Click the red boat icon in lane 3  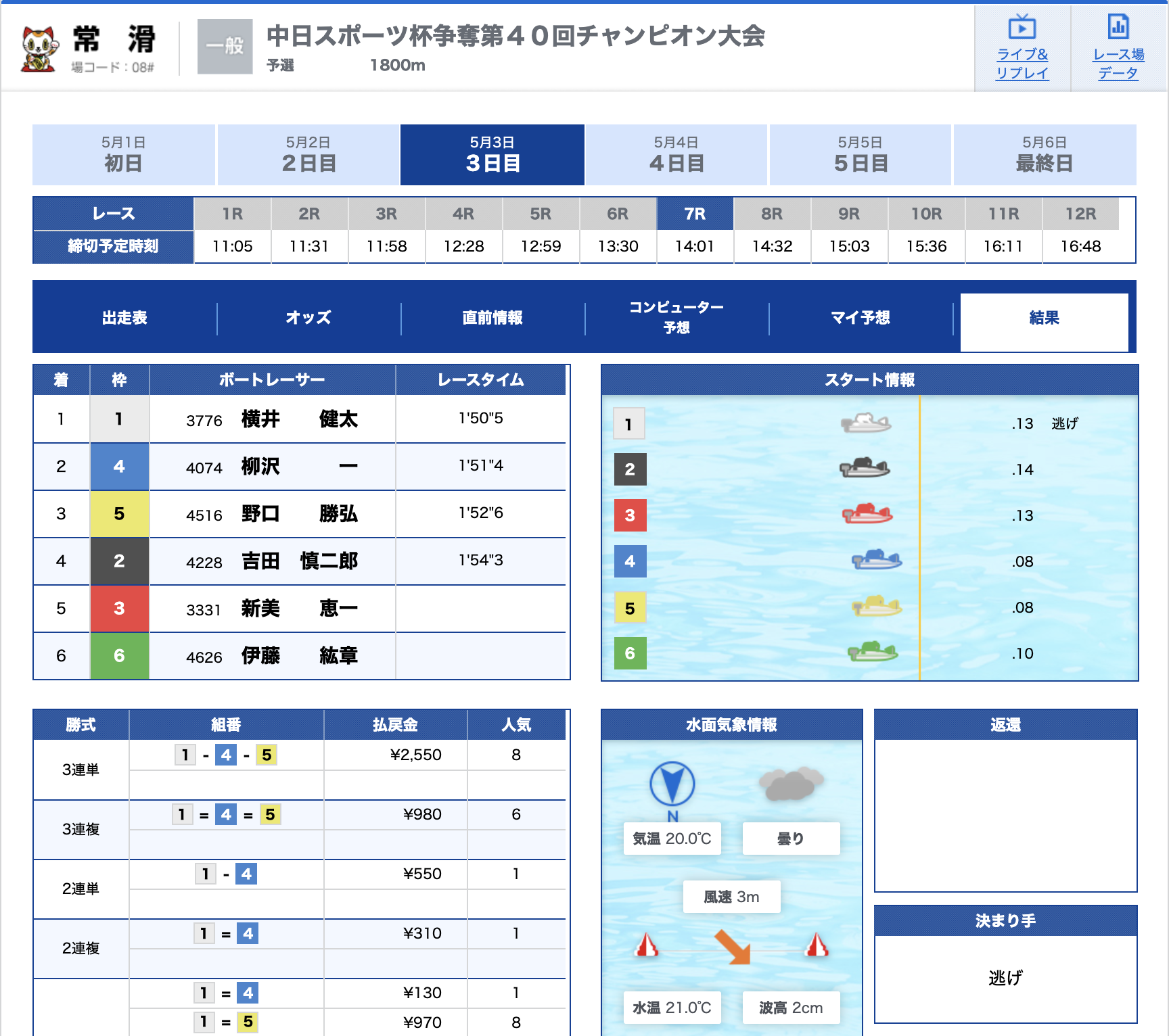(867, 515)
